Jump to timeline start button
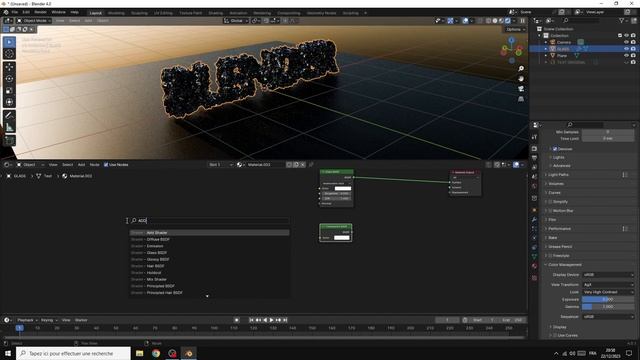The height and width of the screenshot is (360, 640). (x=251, y=320)
